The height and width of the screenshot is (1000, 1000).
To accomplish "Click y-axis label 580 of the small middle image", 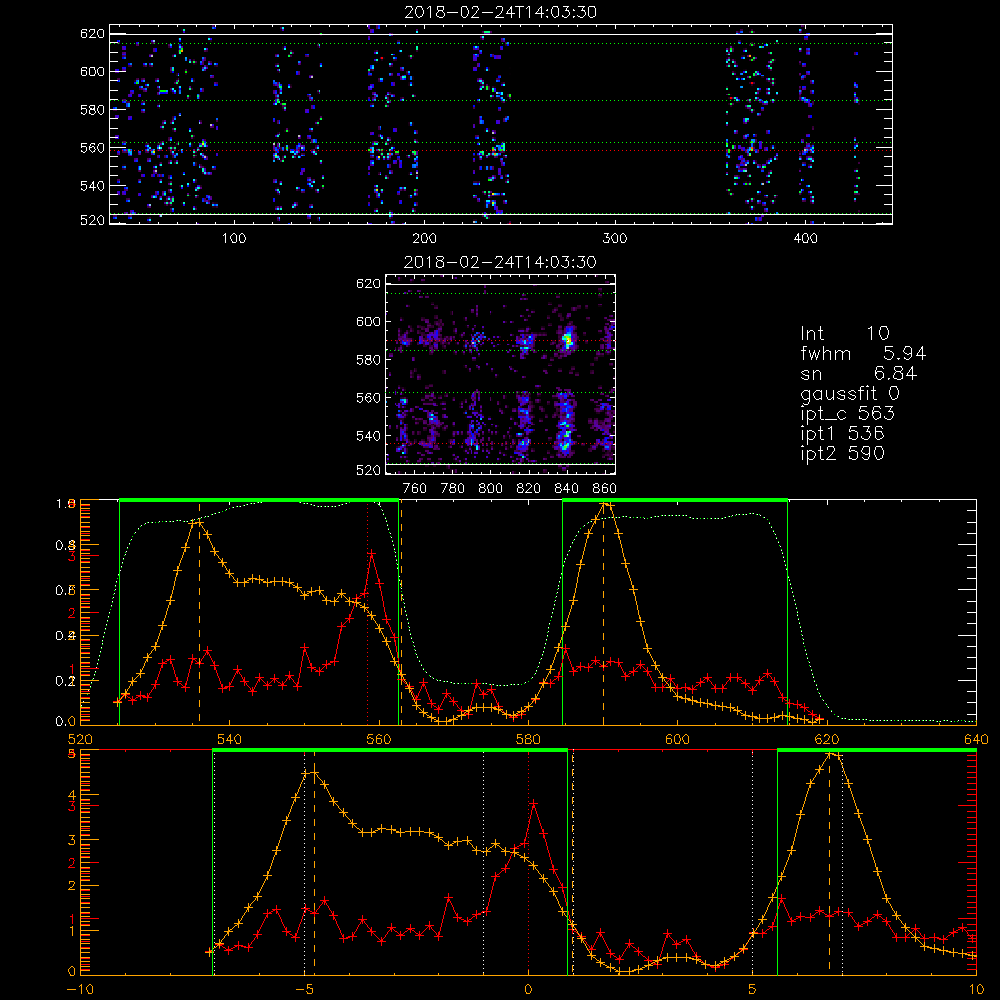I will click(x=368, y=360).
